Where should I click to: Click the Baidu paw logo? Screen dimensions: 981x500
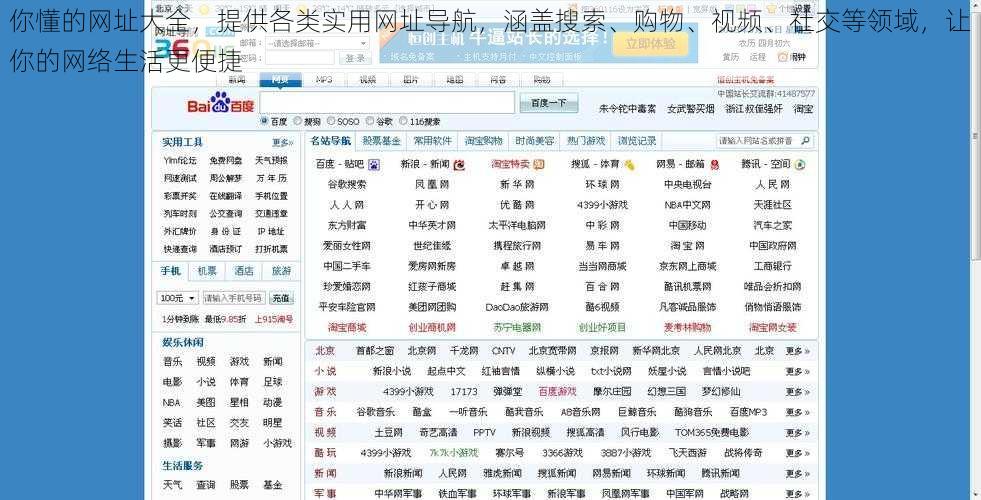pyautogui.click(x=221, y=103)
